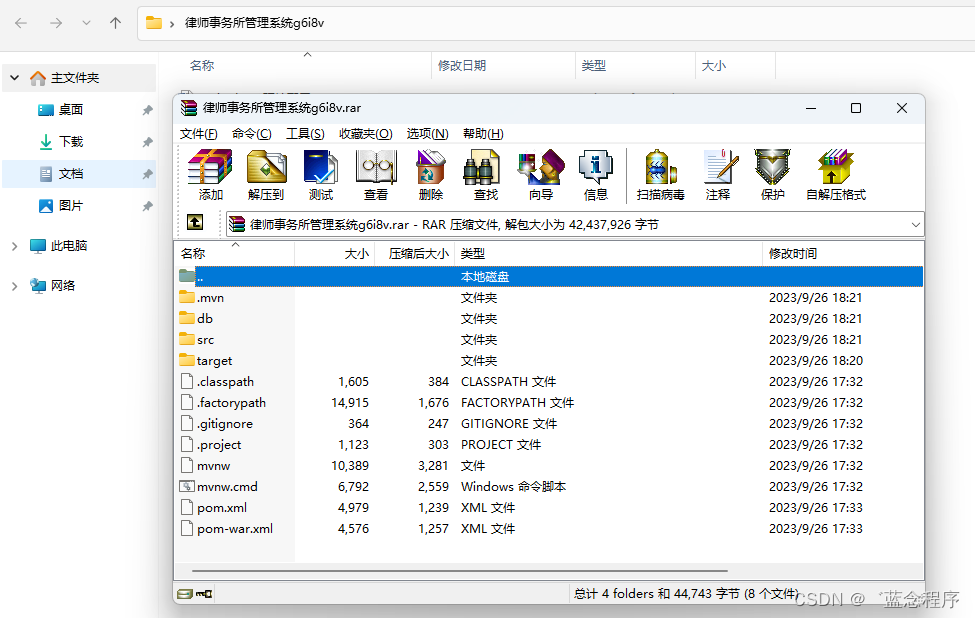Click Explorer back arrow button
This screenshot has width=975, height=618.
click(21, 23)
